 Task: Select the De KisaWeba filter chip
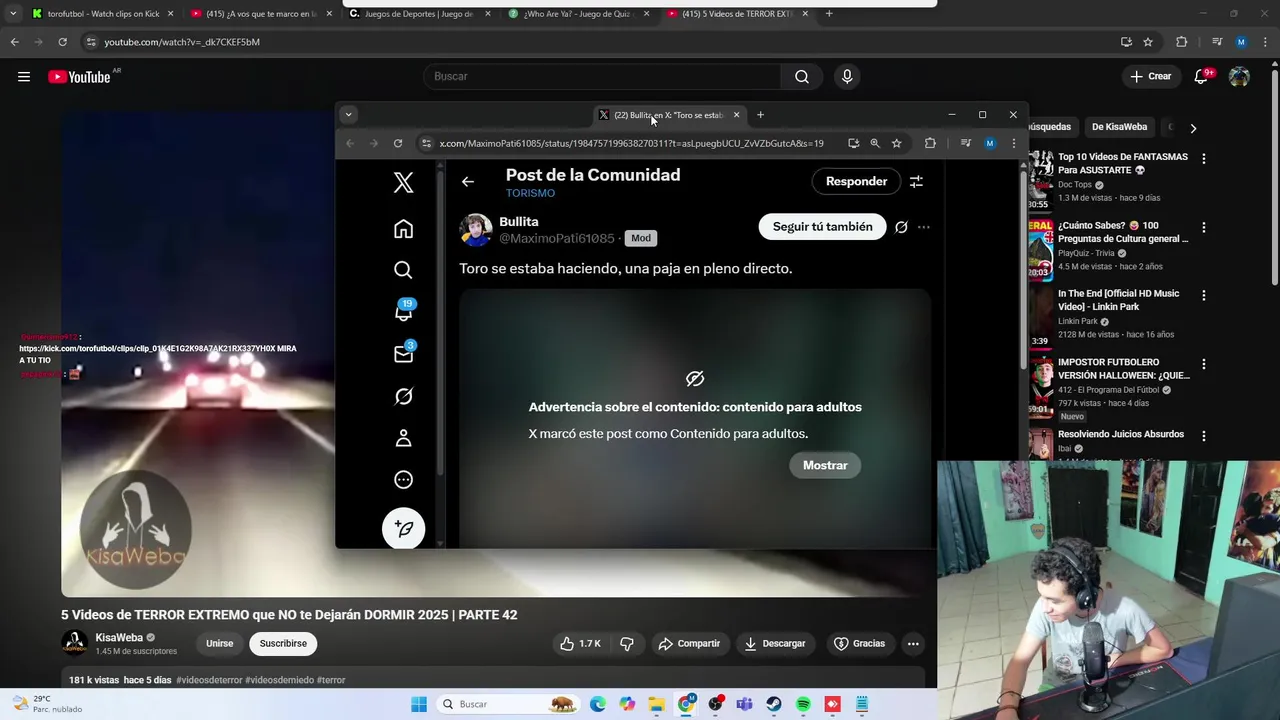pyautogui.click(x=1119, y=127)
